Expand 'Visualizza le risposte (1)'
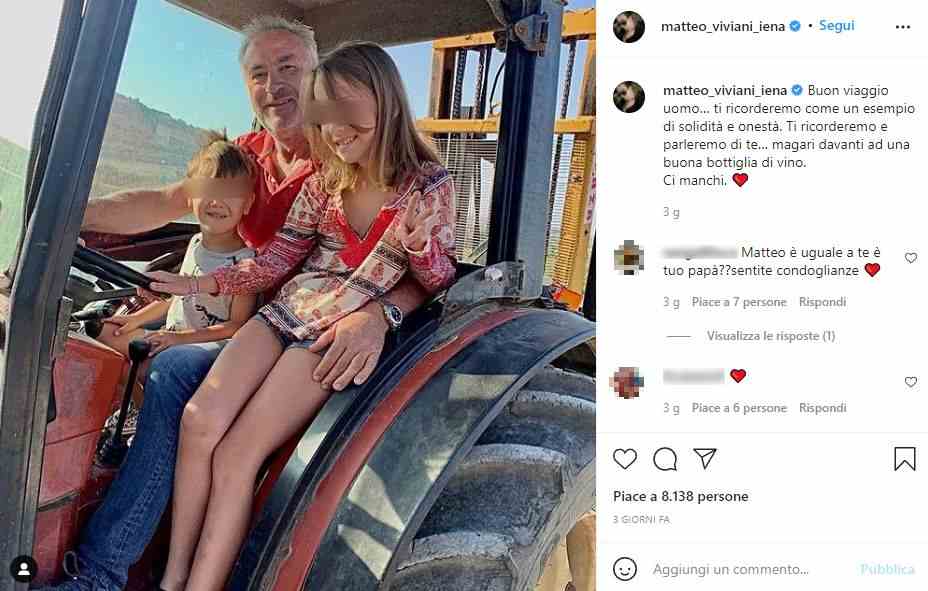This screenshot has width=928, height=591. click(x=771, y=336)
